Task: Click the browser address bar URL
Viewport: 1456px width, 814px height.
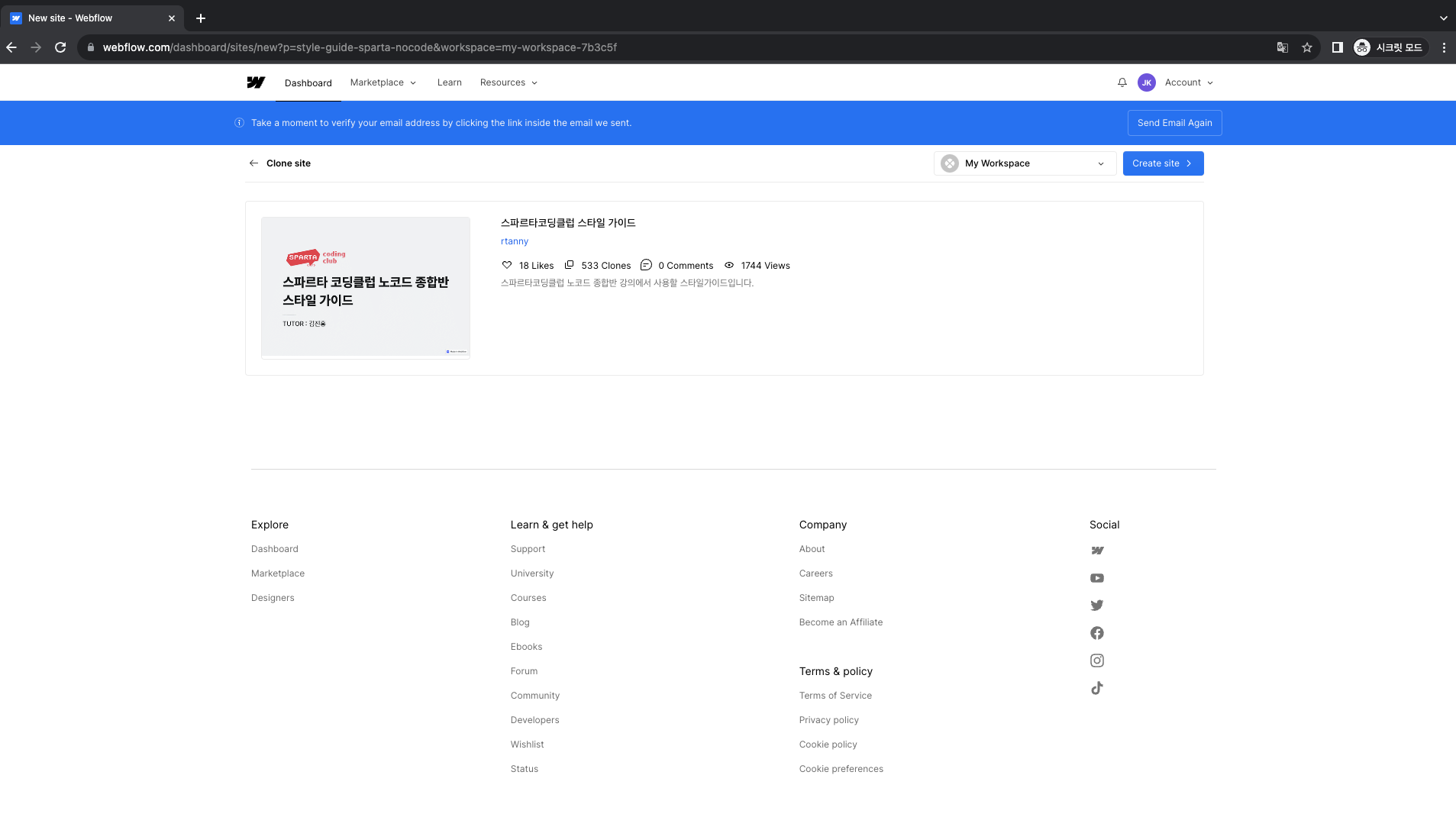Action: coord(360,47)
